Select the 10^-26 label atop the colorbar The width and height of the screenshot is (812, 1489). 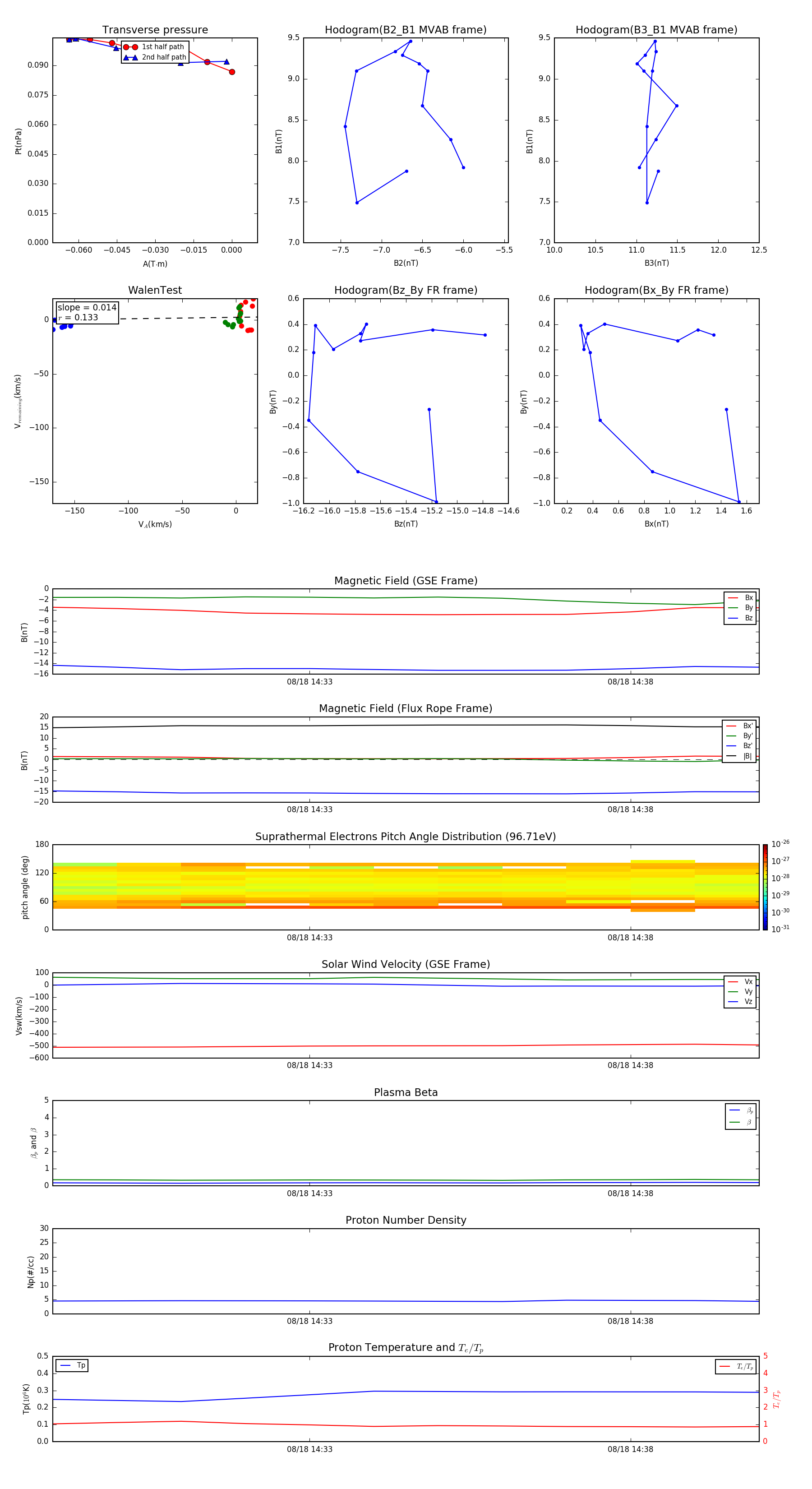click(x=780, y=844)
